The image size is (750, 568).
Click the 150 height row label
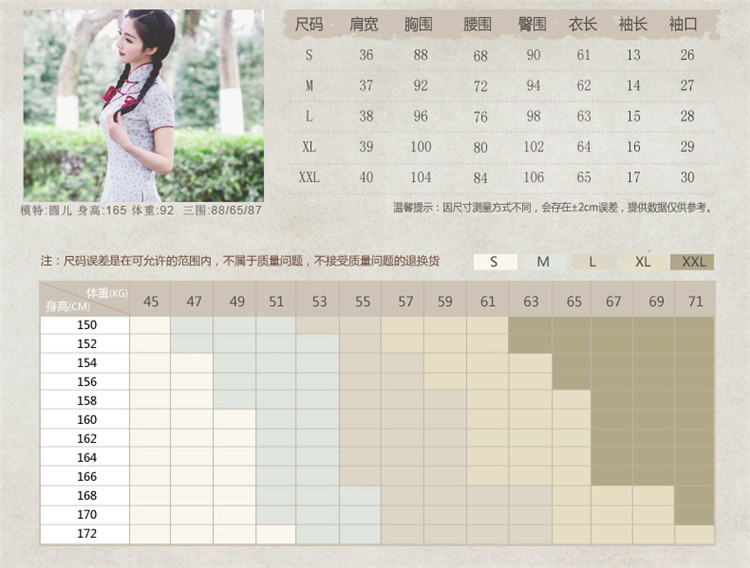86,324
